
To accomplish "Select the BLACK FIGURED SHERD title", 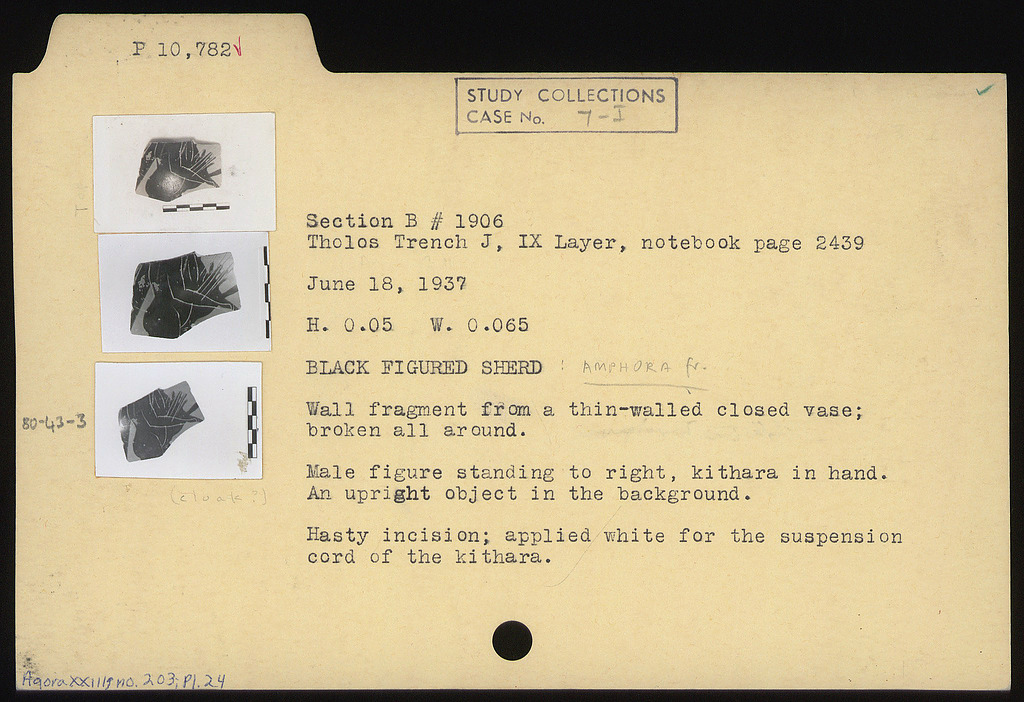I will pyautogui.click(x=423, y=367).
